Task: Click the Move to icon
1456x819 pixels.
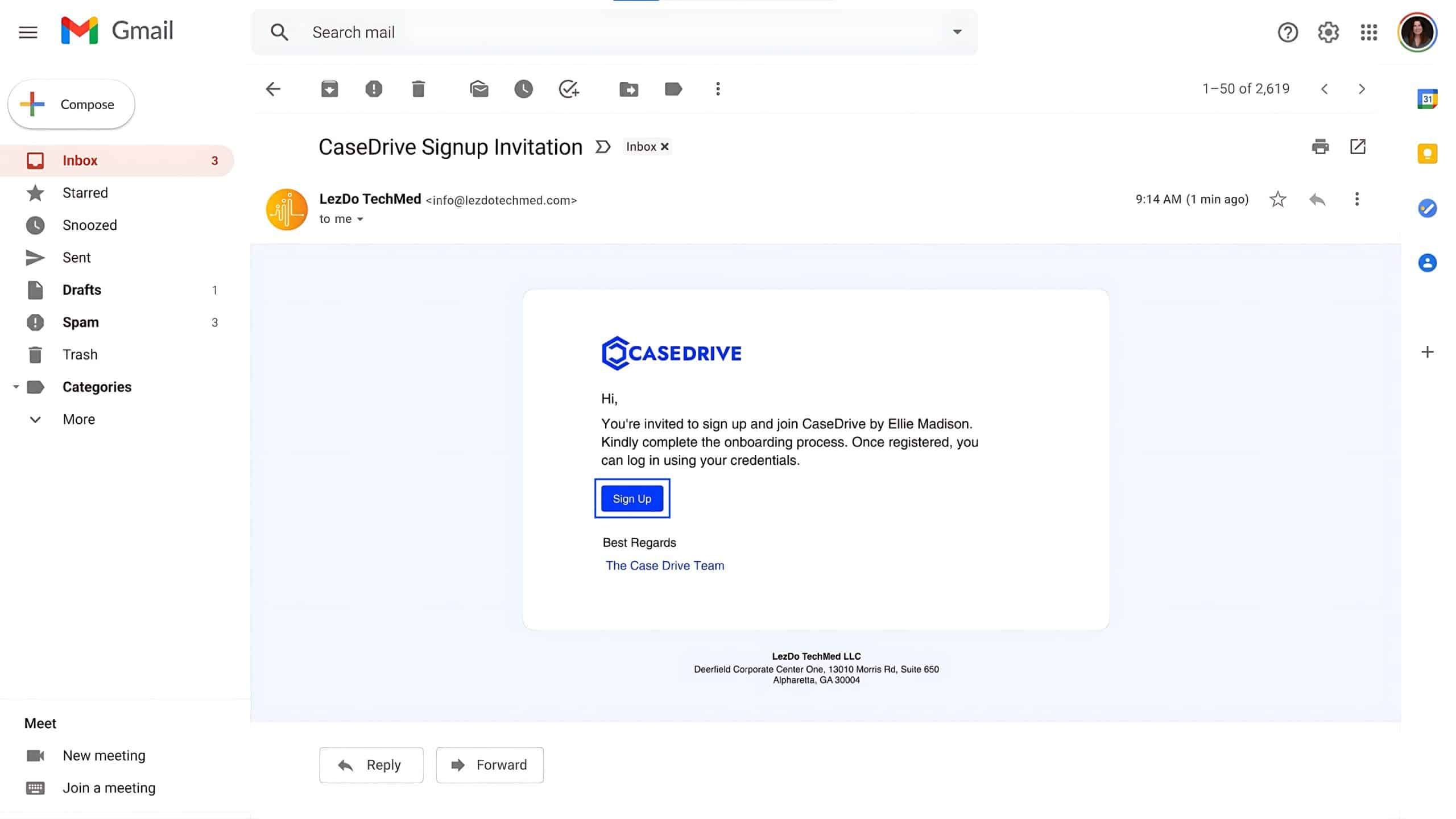Action: click(628, 89)
